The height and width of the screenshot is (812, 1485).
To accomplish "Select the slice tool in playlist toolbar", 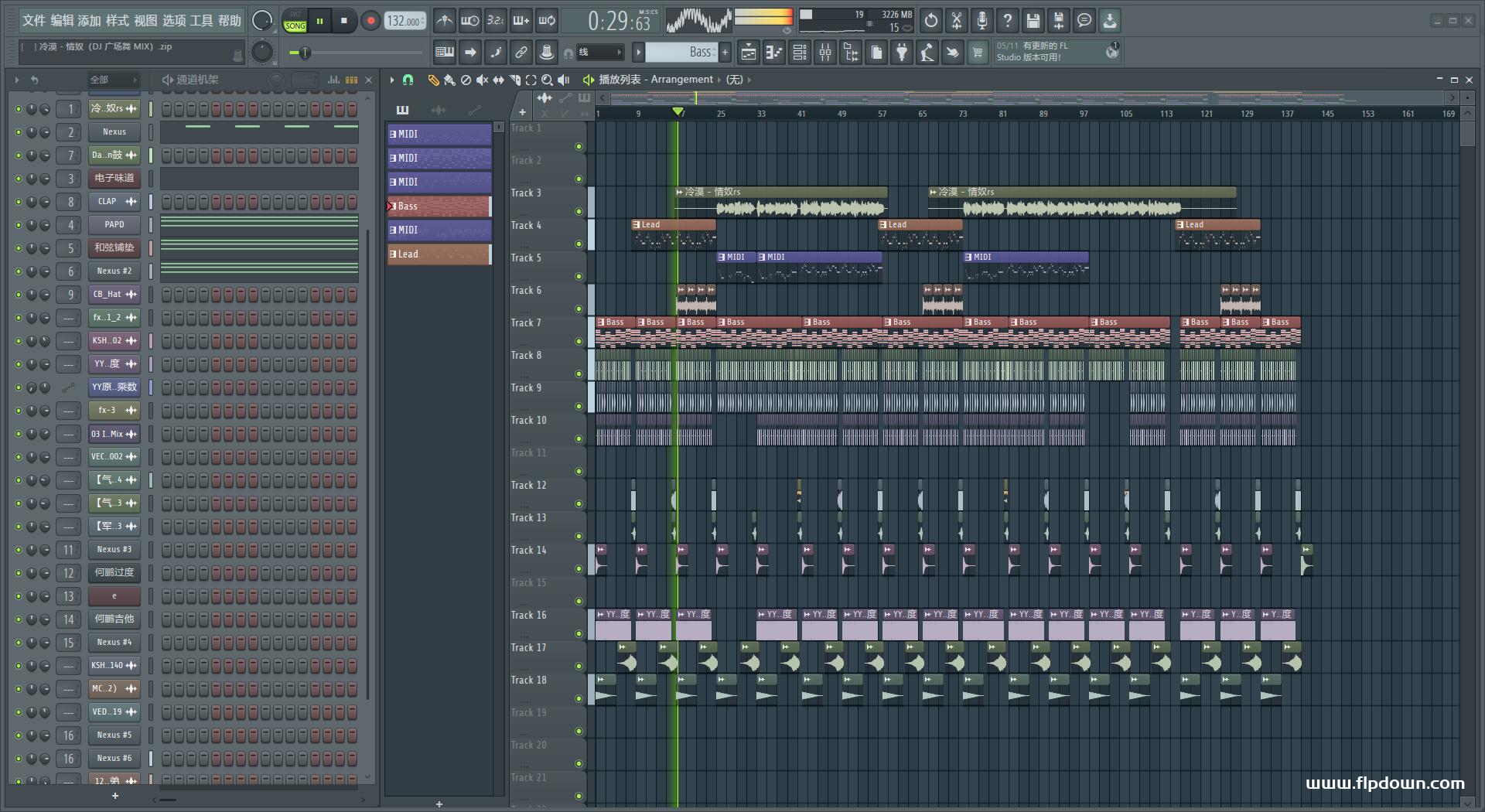I will (x=514, y=80).
